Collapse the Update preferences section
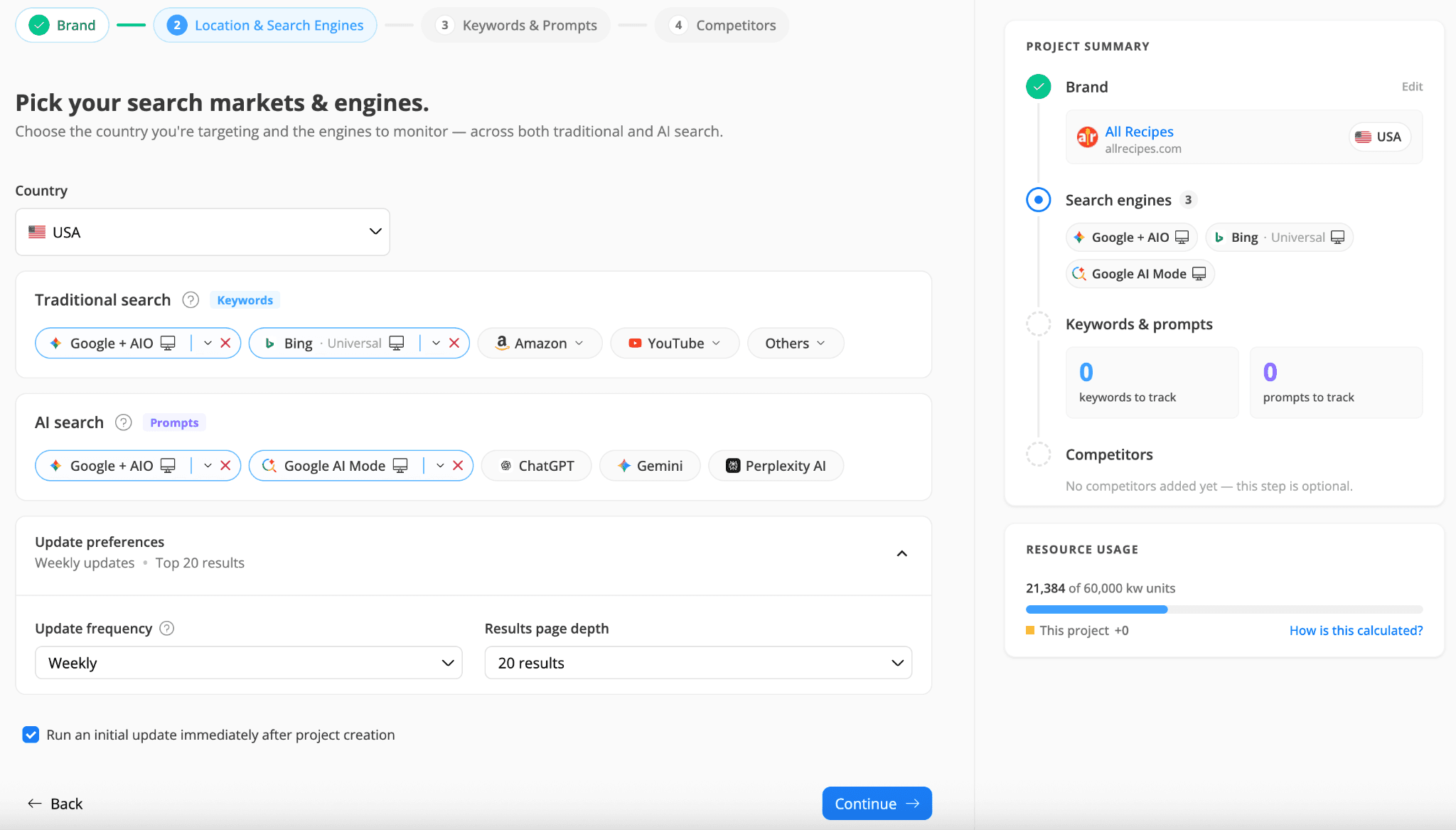Screen dimensions: 1456x830 [x=902, y=553]
